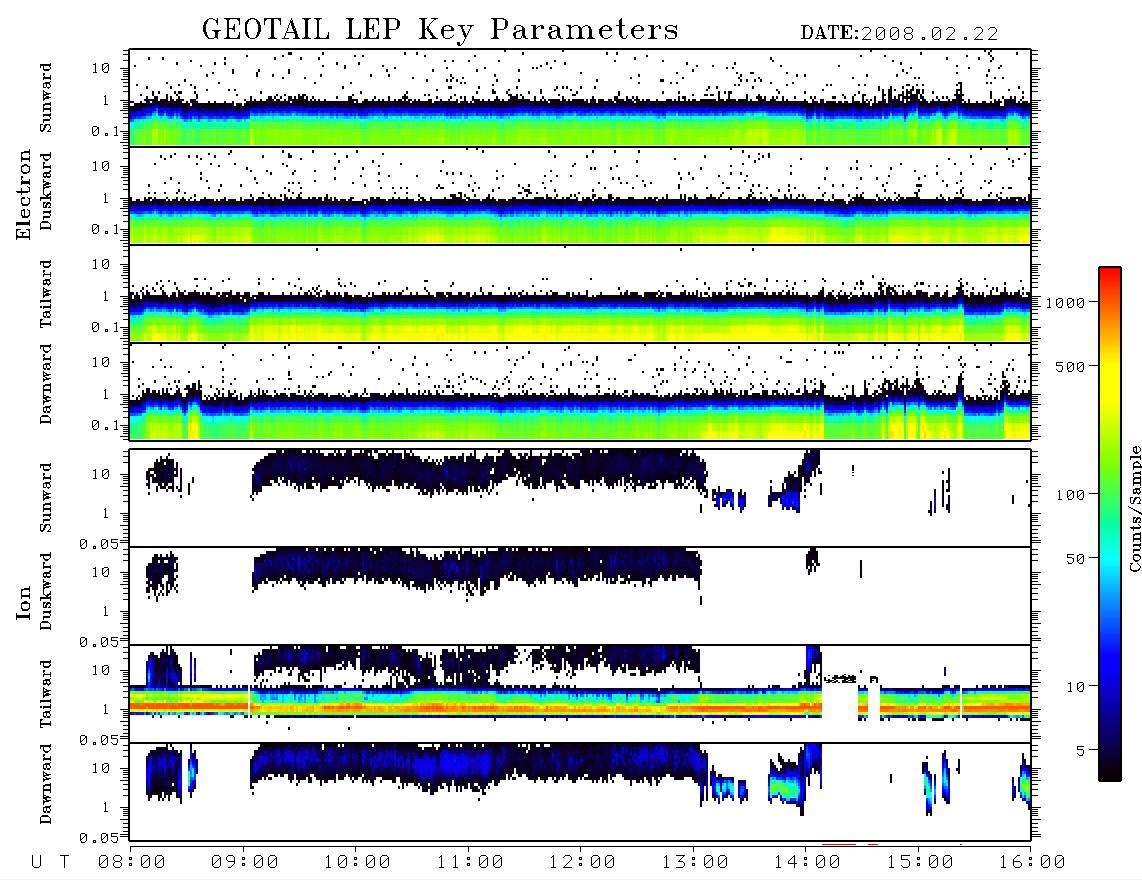
Task: Click the Ion Tailward spectrogram panel
Action: click(x=580, y=694)
